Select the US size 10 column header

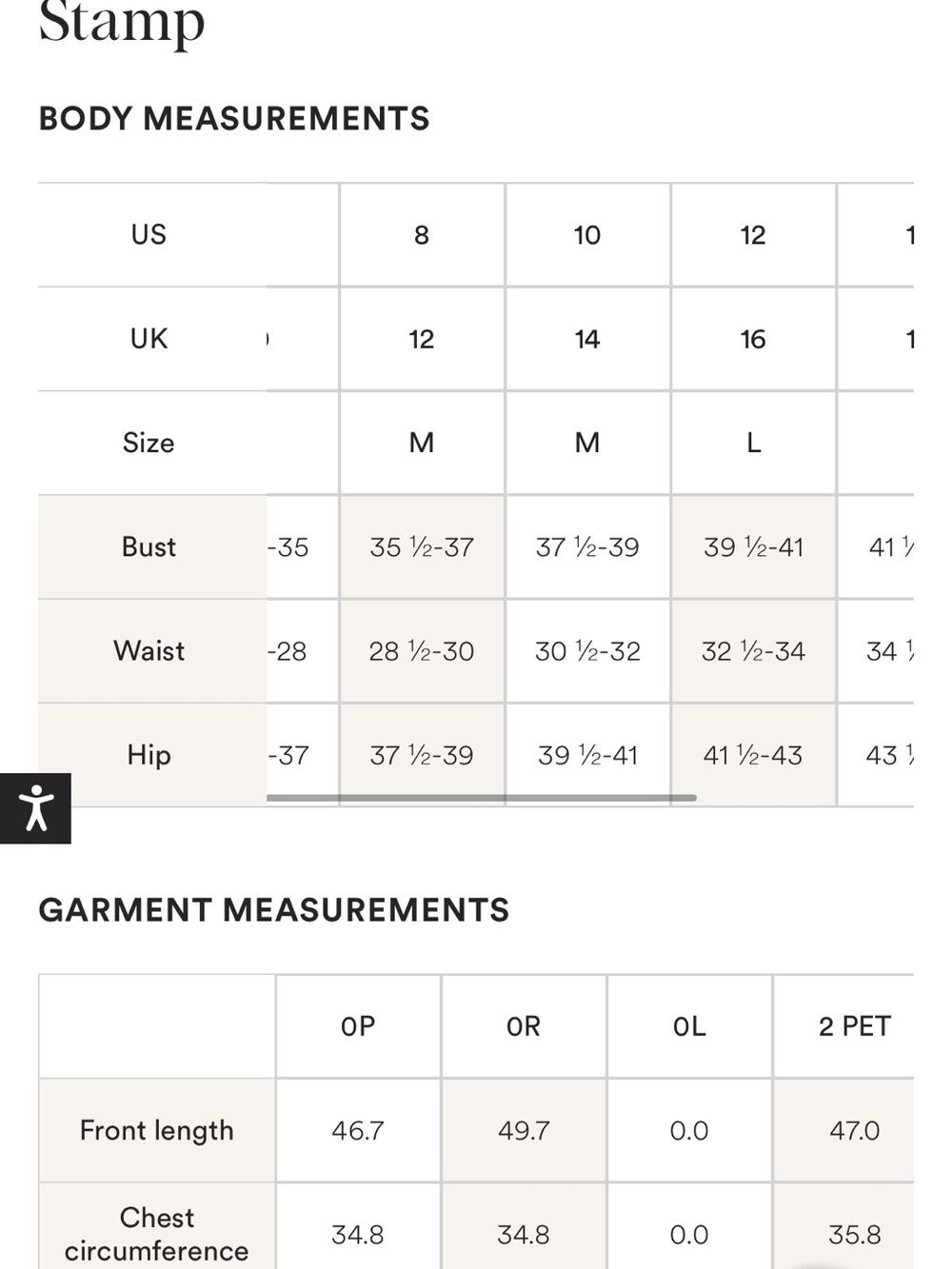587,235
